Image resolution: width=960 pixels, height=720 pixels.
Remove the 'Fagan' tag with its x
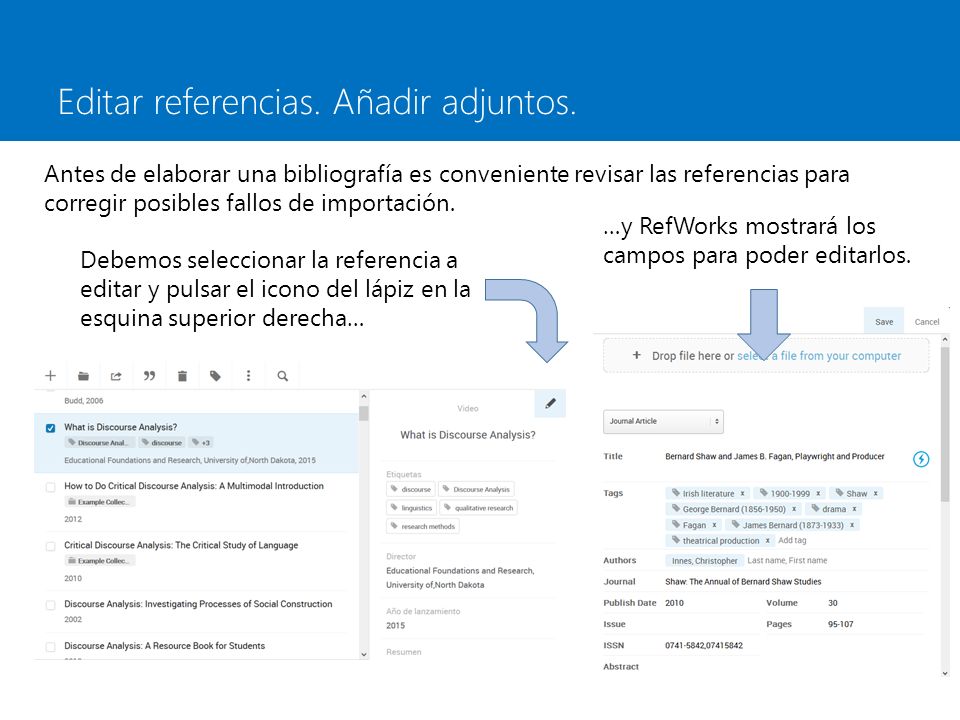(x=714, y=525)
